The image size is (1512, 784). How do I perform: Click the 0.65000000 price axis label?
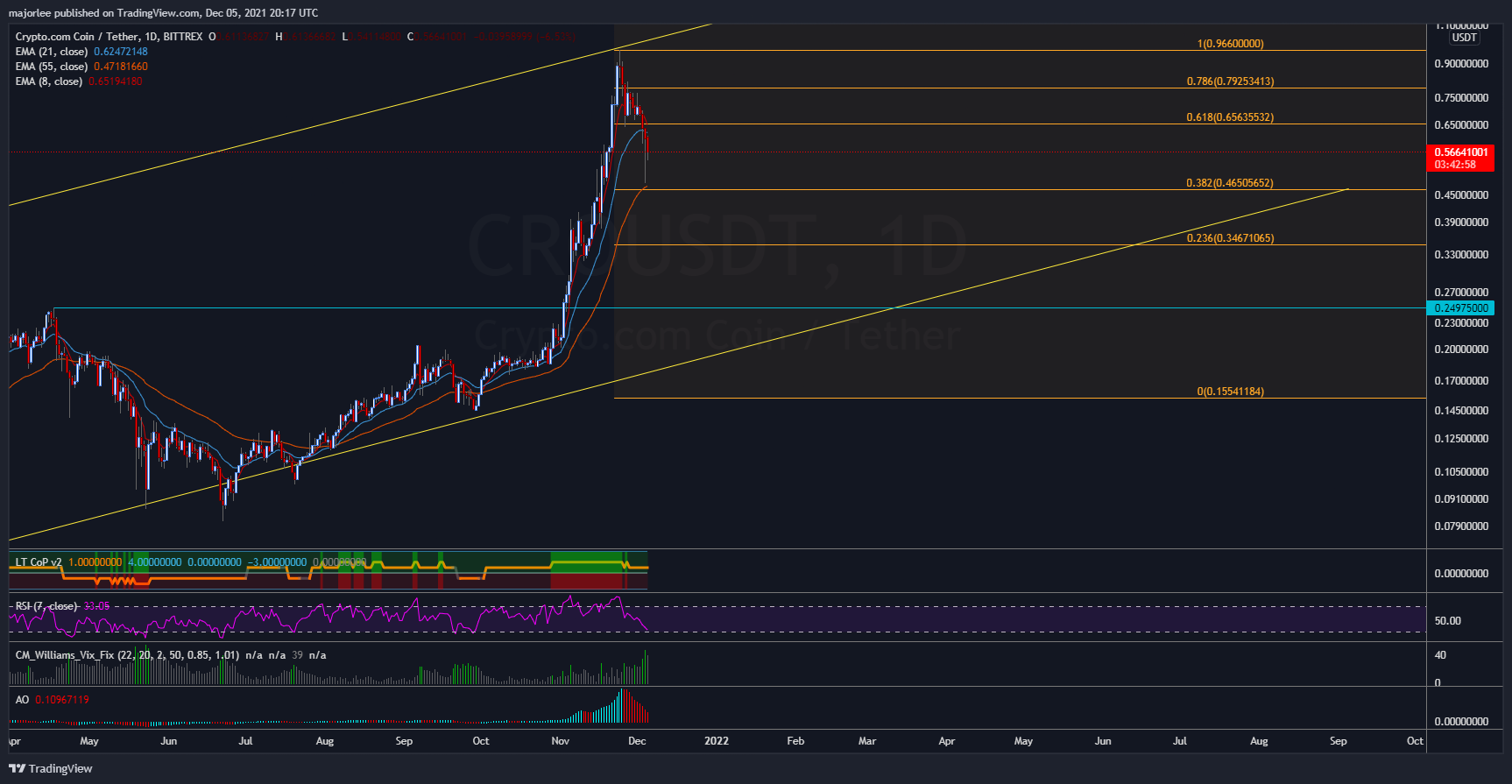pyautogui.click(x=1461, y=125)
